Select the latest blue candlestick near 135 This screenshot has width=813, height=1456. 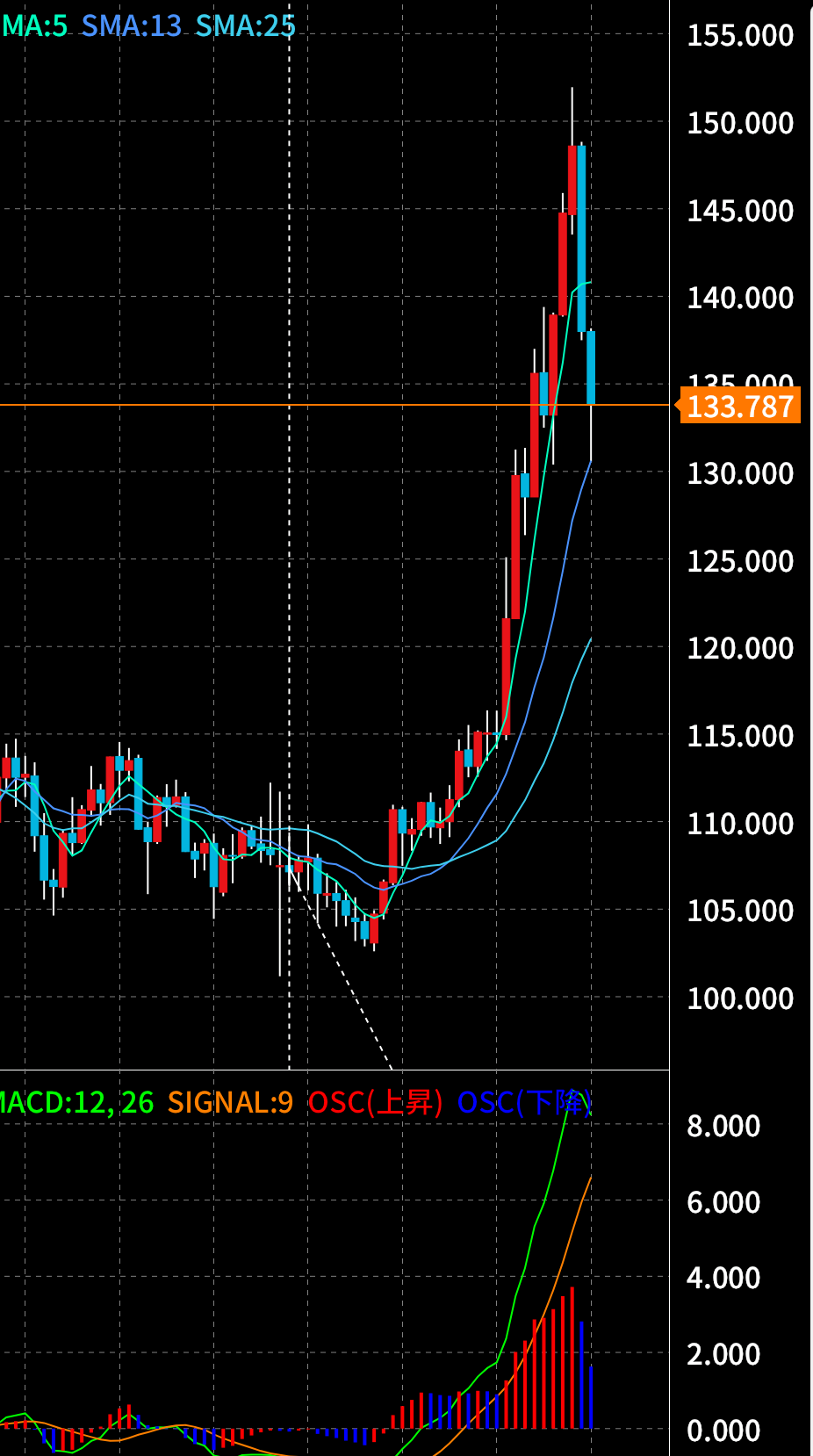click(591, 367)
